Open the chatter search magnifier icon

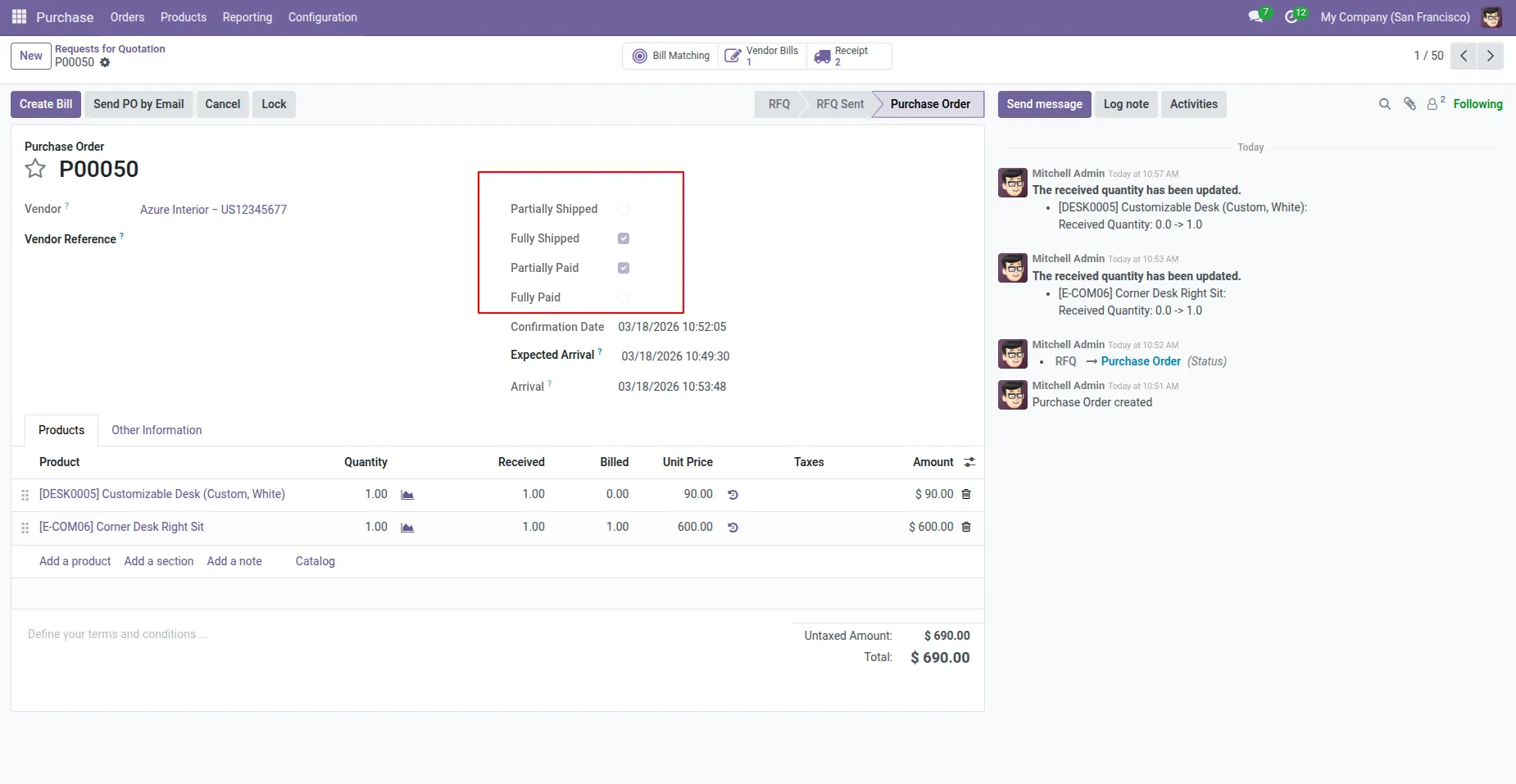1385,104
